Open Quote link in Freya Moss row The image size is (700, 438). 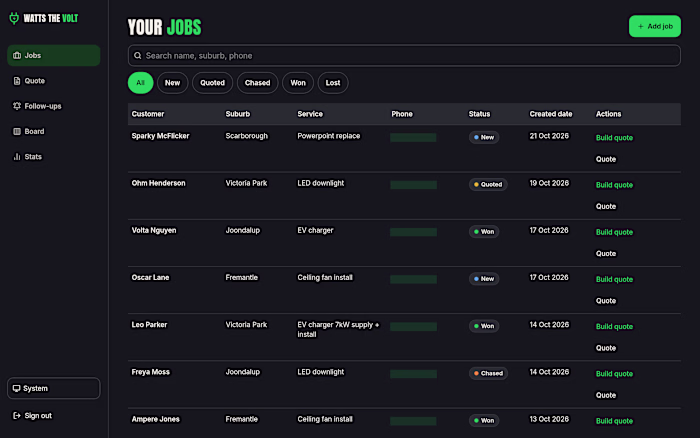606,395
